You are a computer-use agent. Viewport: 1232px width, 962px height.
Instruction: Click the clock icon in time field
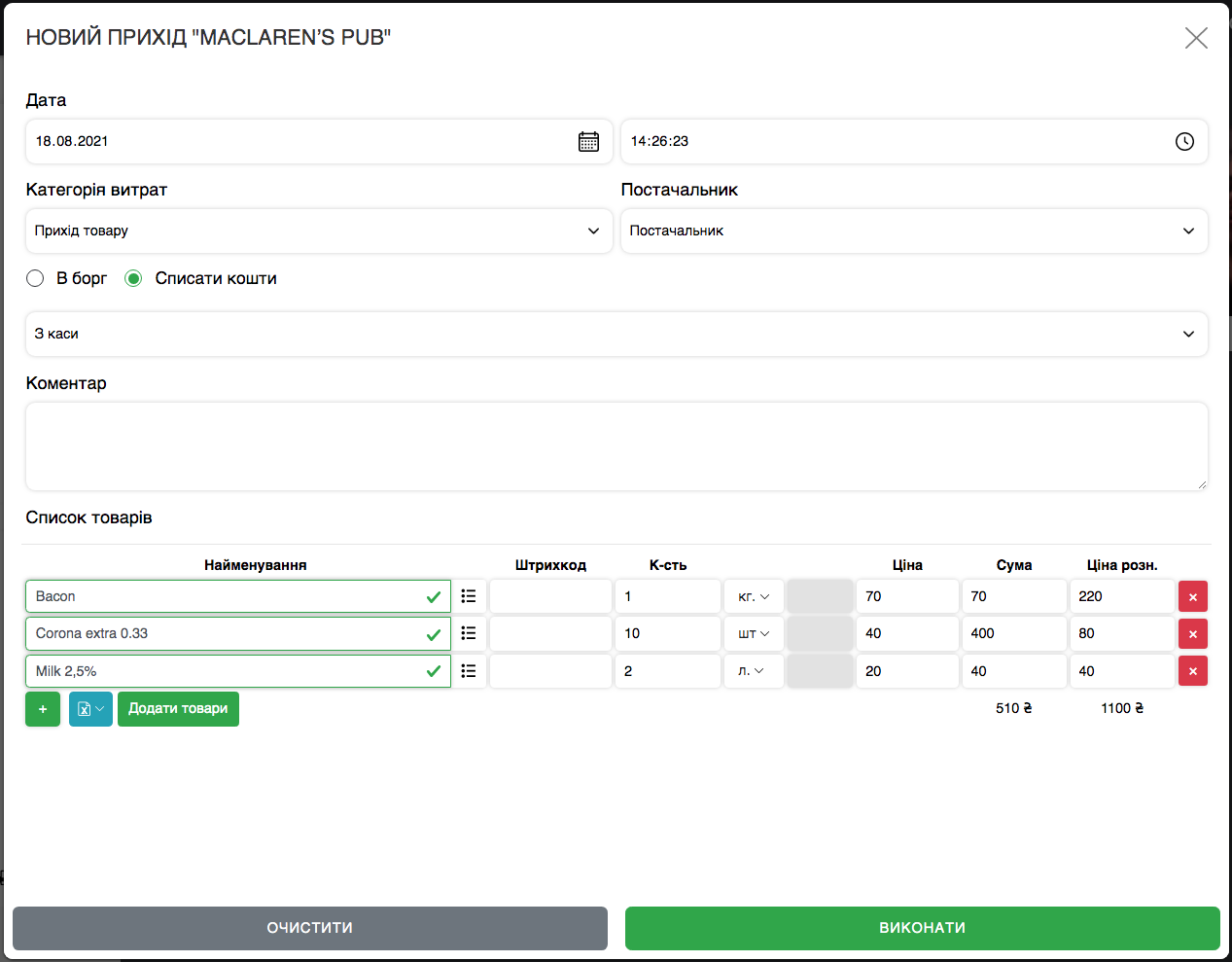(x=1184, y=141)
